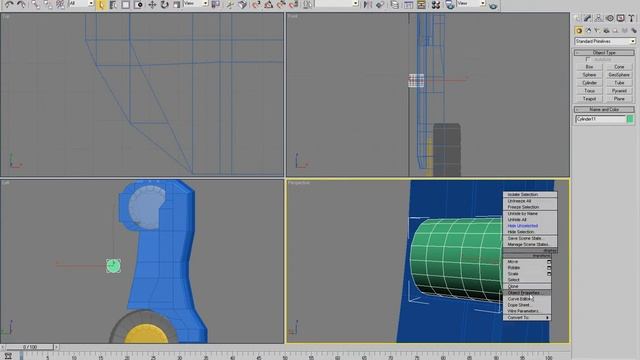Toggle the Percent Snap tool

tap(281, 4)
